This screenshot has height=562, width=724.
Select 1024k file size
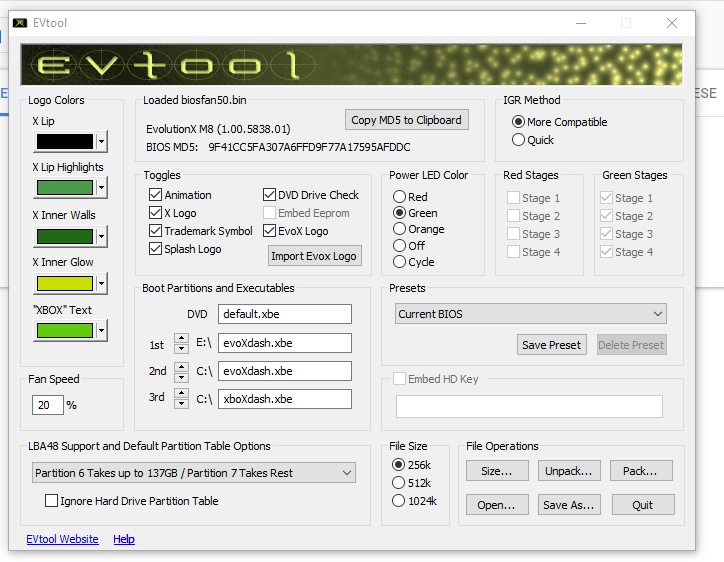(x=414, y=501)
